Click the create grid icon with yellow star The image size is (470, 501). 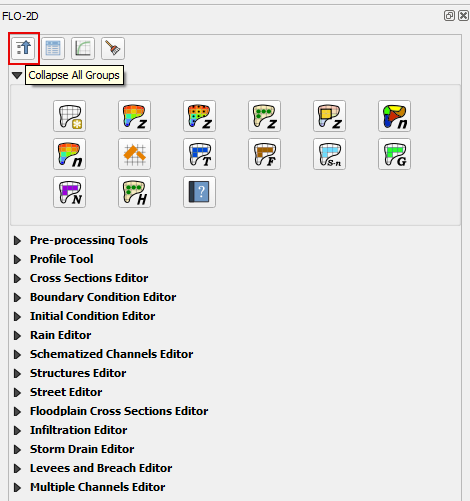70,116
